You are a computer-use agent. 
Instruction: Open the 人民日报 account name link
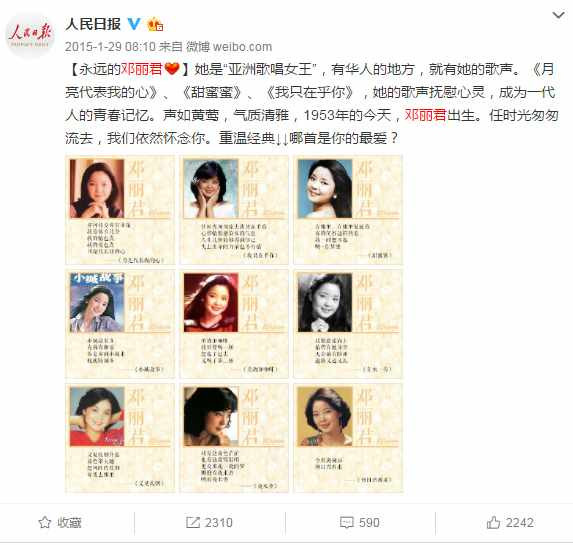tap(93, 24)
